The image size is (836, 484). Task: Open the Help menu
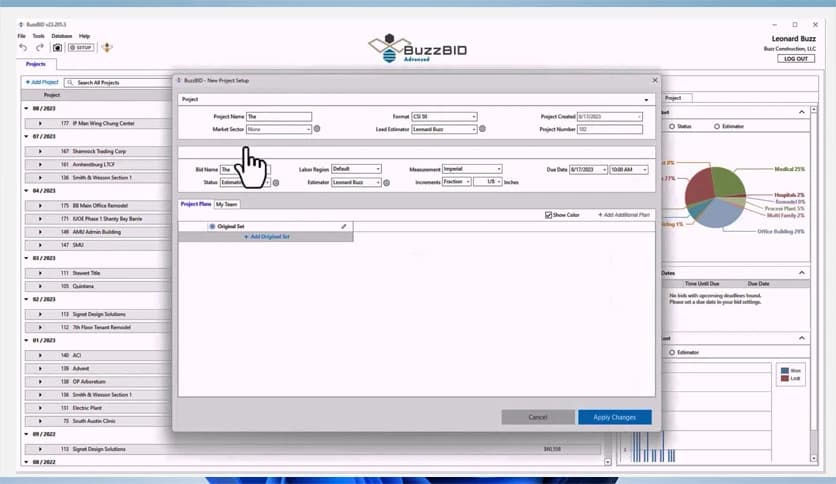coord(84,36)
